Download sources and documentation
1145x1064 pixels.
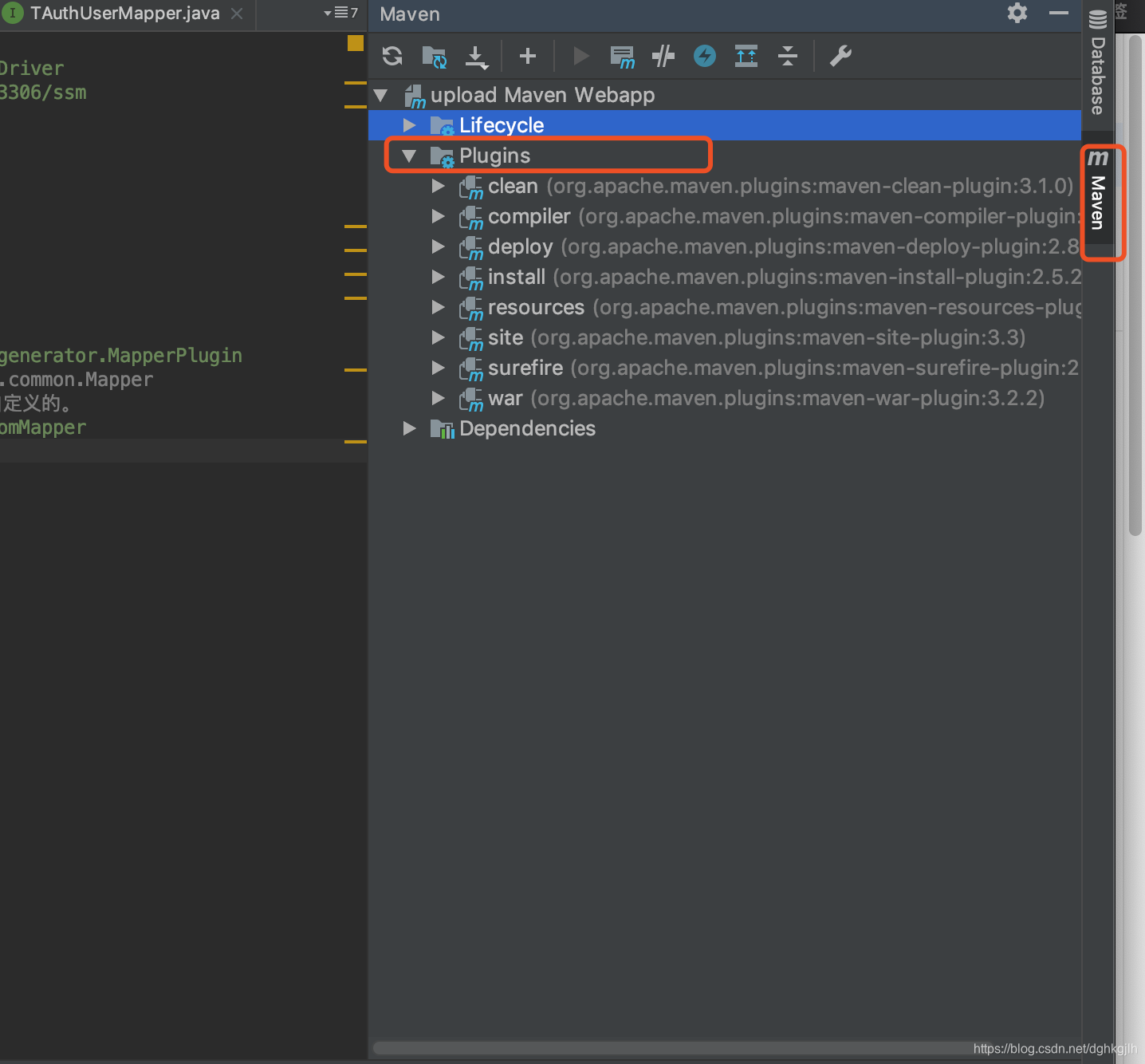[476, 57]
